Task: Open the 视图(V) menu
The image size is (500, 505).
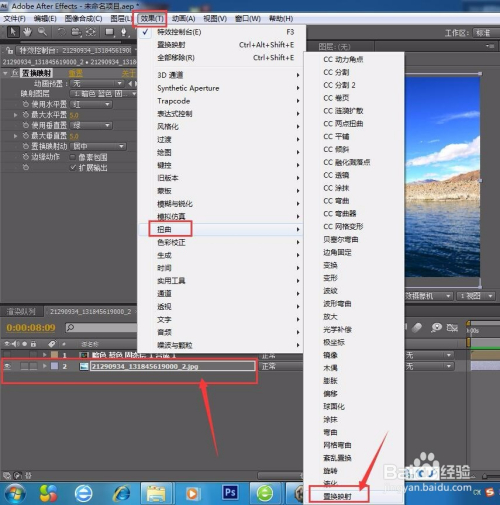Action: (x=215, y=19)
